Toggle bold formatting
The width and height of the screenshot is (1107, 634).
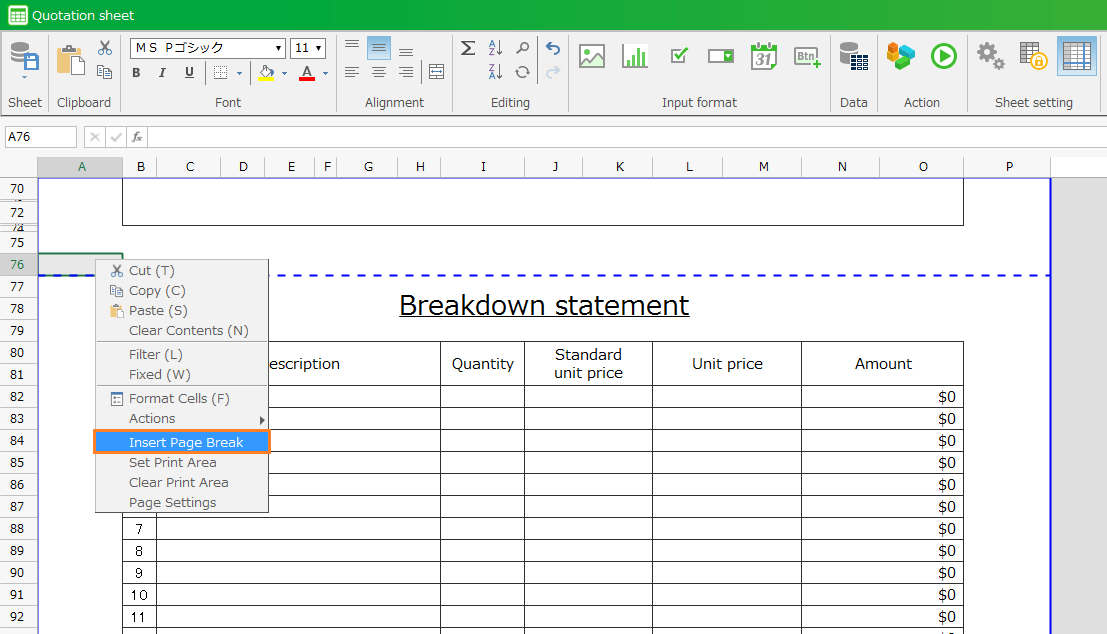[x=136, y=73]
